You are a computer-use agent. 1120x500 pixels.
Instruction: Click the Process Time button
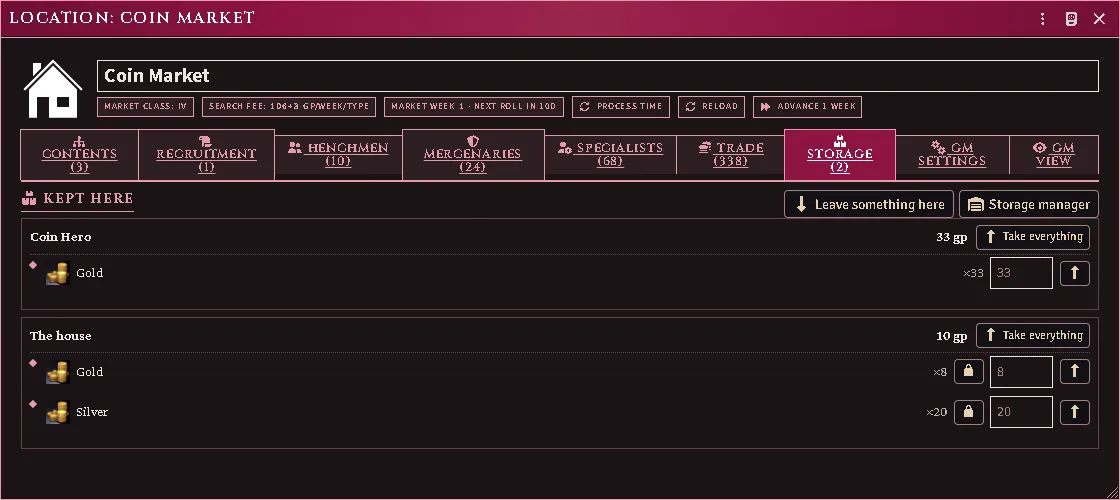pyautogui.click(x=621, y=106)
